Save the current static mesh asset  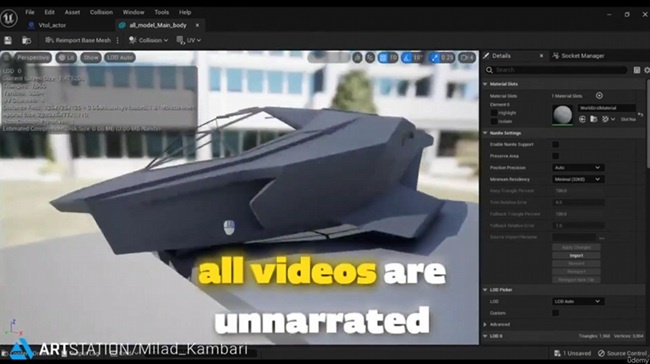click(x=8, y=40)
